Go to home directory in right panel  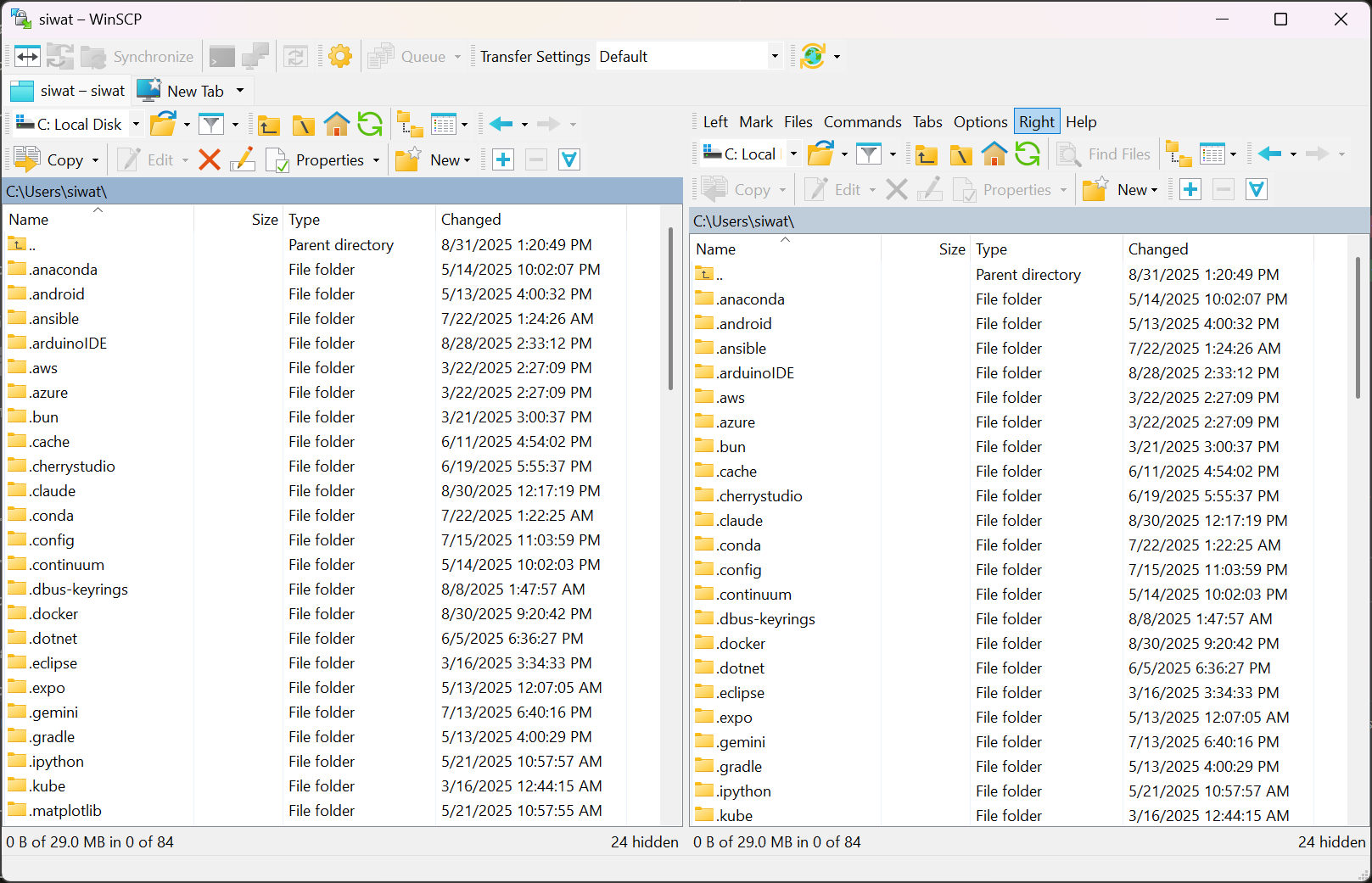click(x=994, y=154)
